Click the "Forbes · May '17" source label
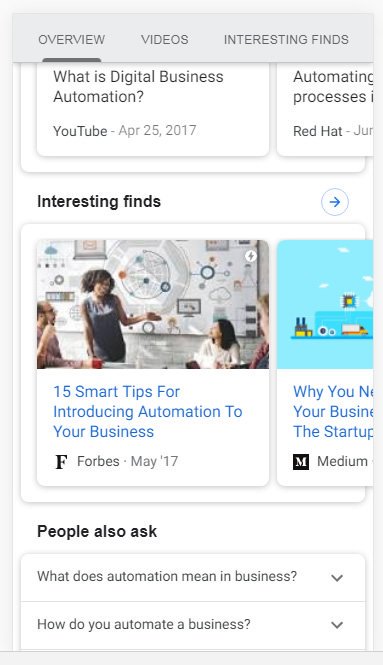 (x=127, y=461)
